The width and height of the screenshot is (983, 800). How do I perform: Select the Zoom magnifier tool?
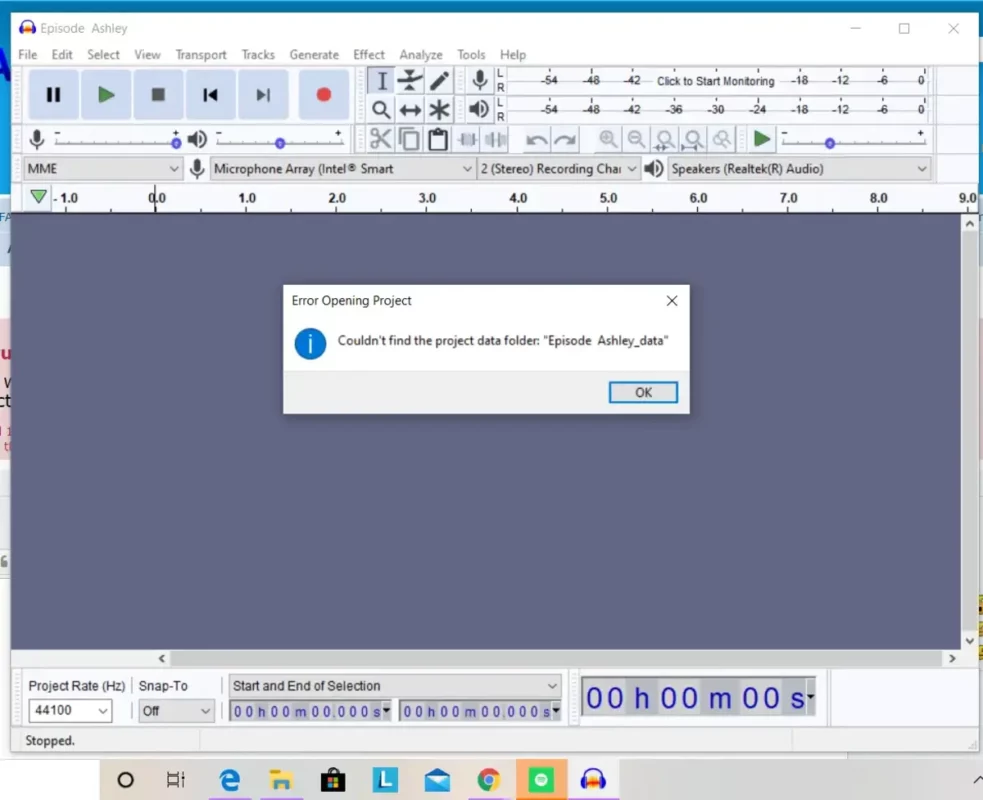[x=381, y=110]
